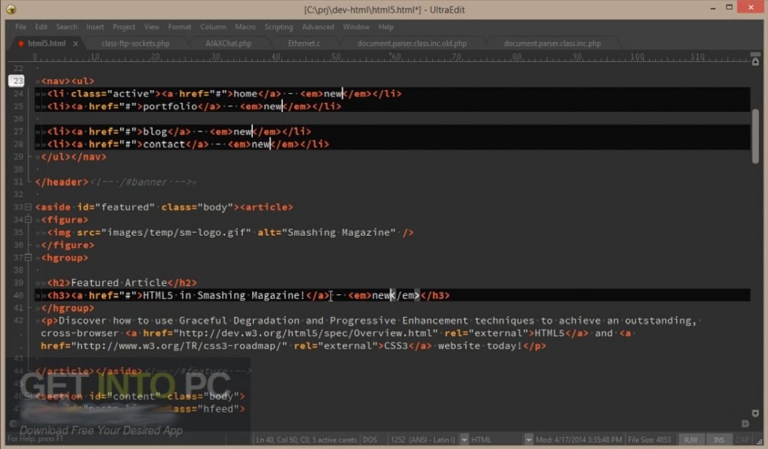Click highlighted line number 23 in the gutter
This screenshot has height=449, width=768.
(x=17, y=81)
